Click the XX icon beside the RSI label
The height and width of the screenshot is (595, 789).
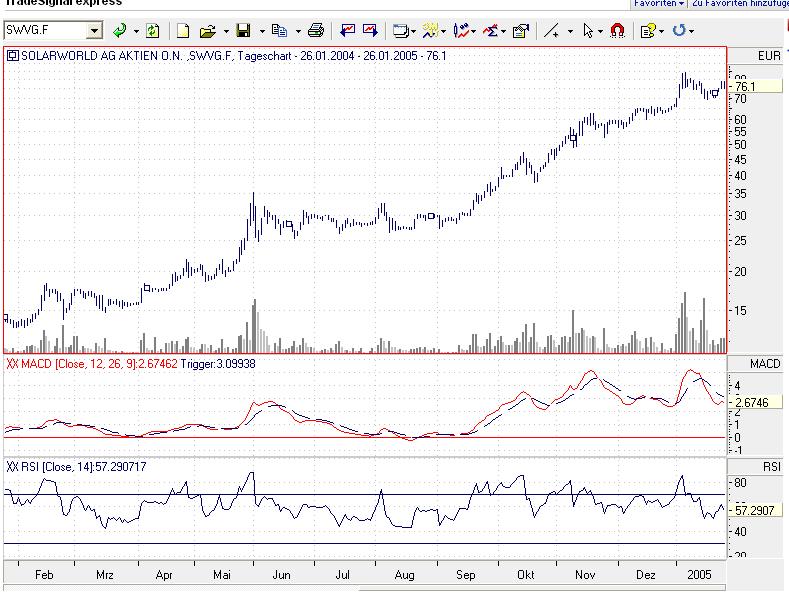pyautogui.click(x=13, y=467)
